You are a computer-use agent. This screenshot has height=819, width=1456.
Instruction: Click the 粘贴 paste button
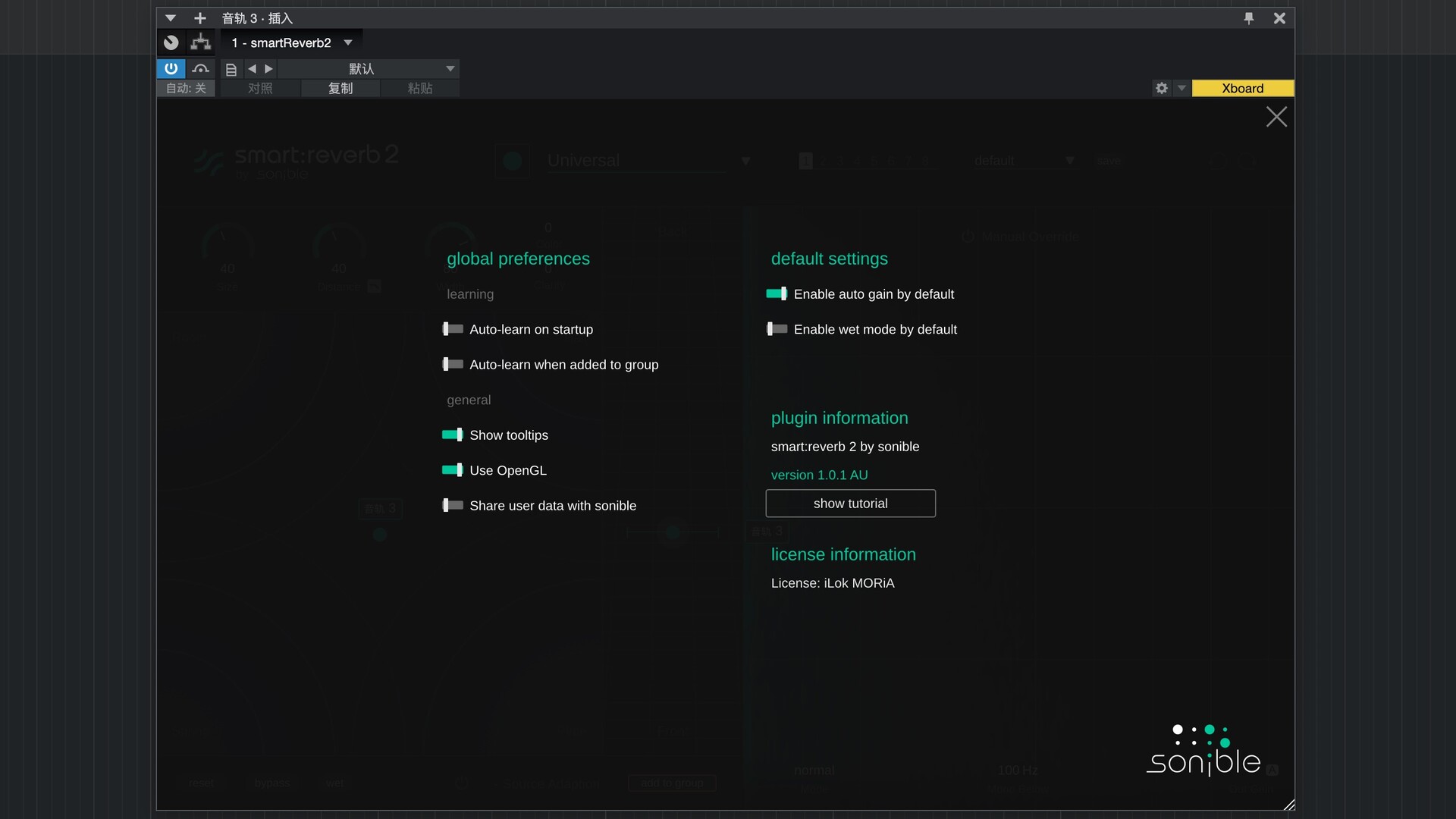point(420,88)
